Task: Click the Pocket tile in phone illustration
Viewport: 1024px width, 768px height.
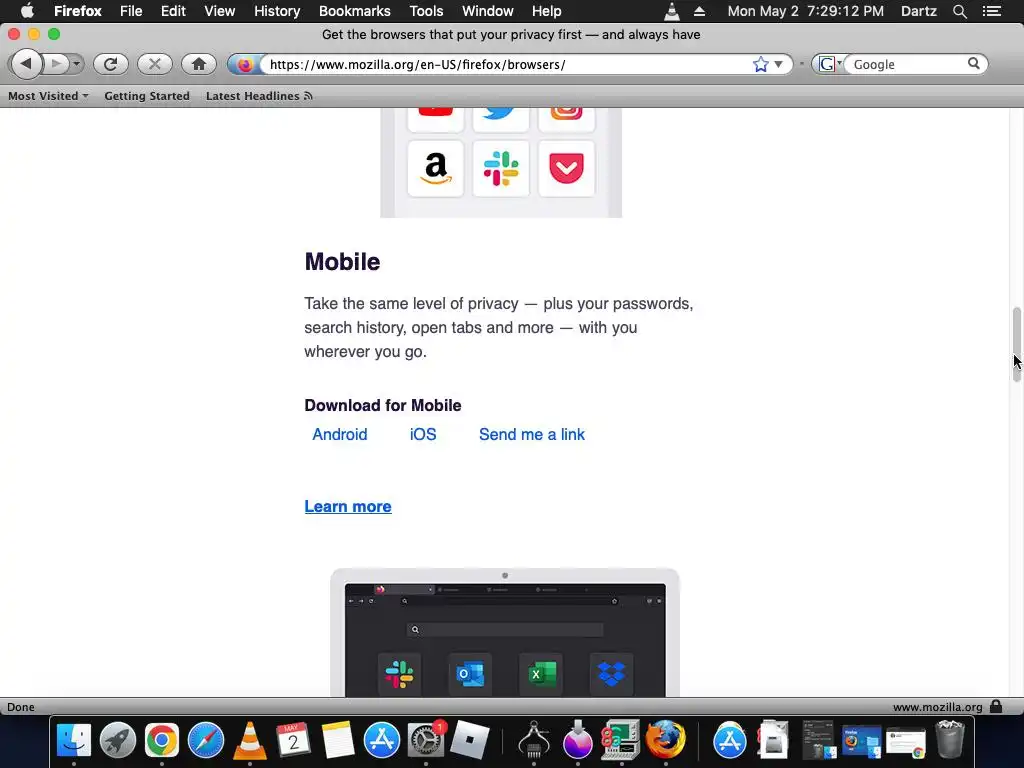Action: 566,168
